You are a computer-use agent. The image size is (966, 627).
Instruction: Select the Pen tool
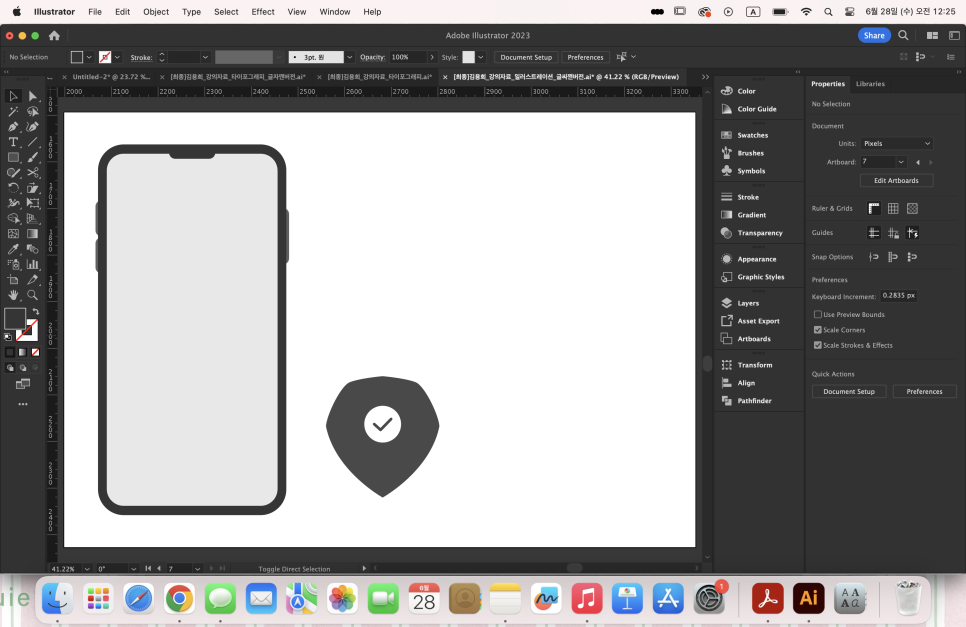tap(13, 127)
